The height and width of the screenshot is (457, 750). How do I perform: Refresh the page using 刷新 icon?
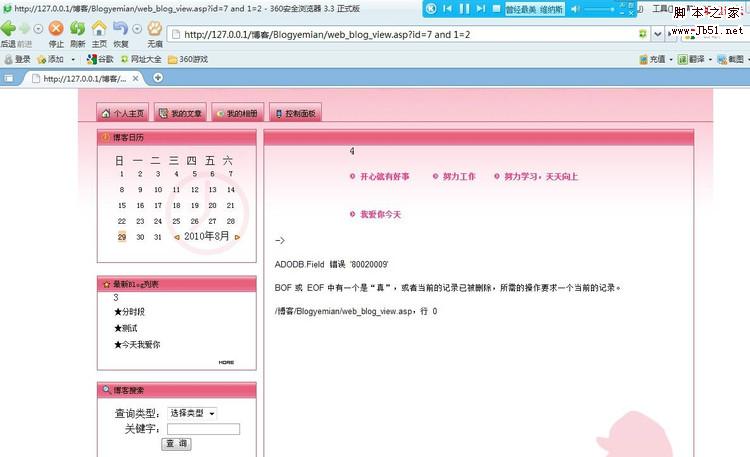[77, 29]
